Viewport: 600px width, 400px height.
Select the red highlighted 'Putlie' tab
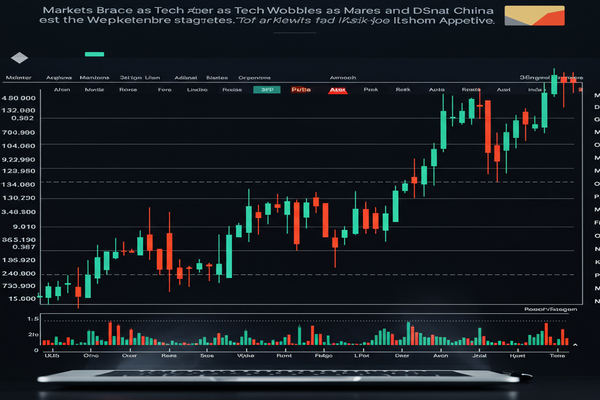[x=301, y=90]
